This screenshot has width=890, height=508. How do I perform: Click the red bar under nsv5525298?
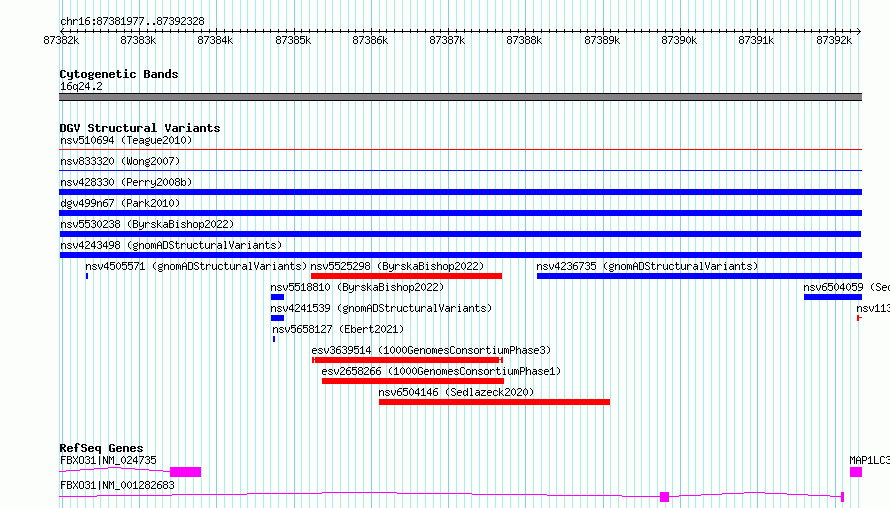406,276
